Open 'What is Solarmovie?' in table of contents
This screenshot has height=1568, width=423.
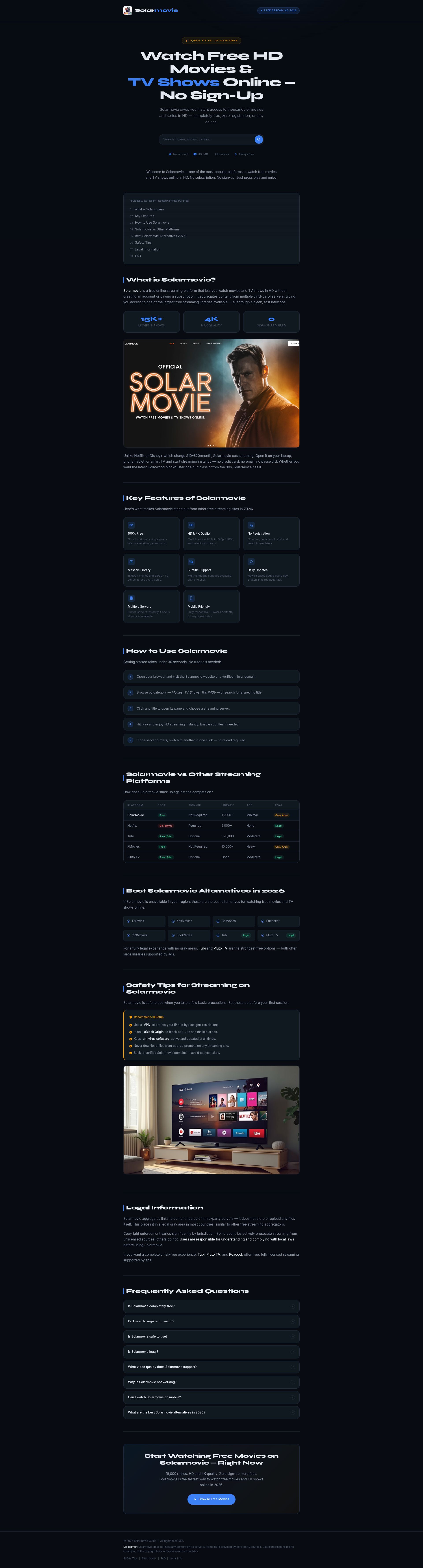tap(149, 209)
